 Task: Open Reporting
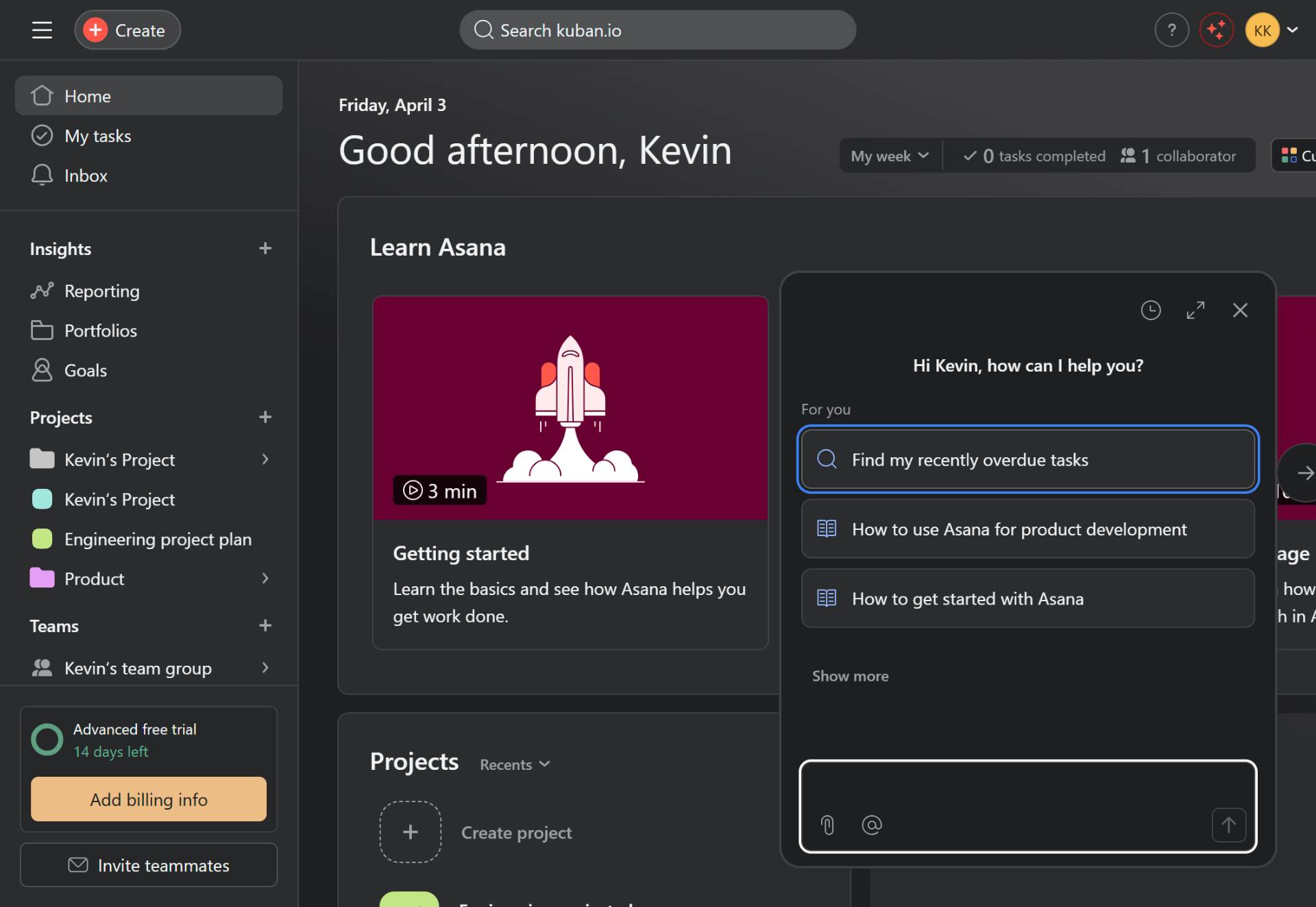(x=149, y=291)
